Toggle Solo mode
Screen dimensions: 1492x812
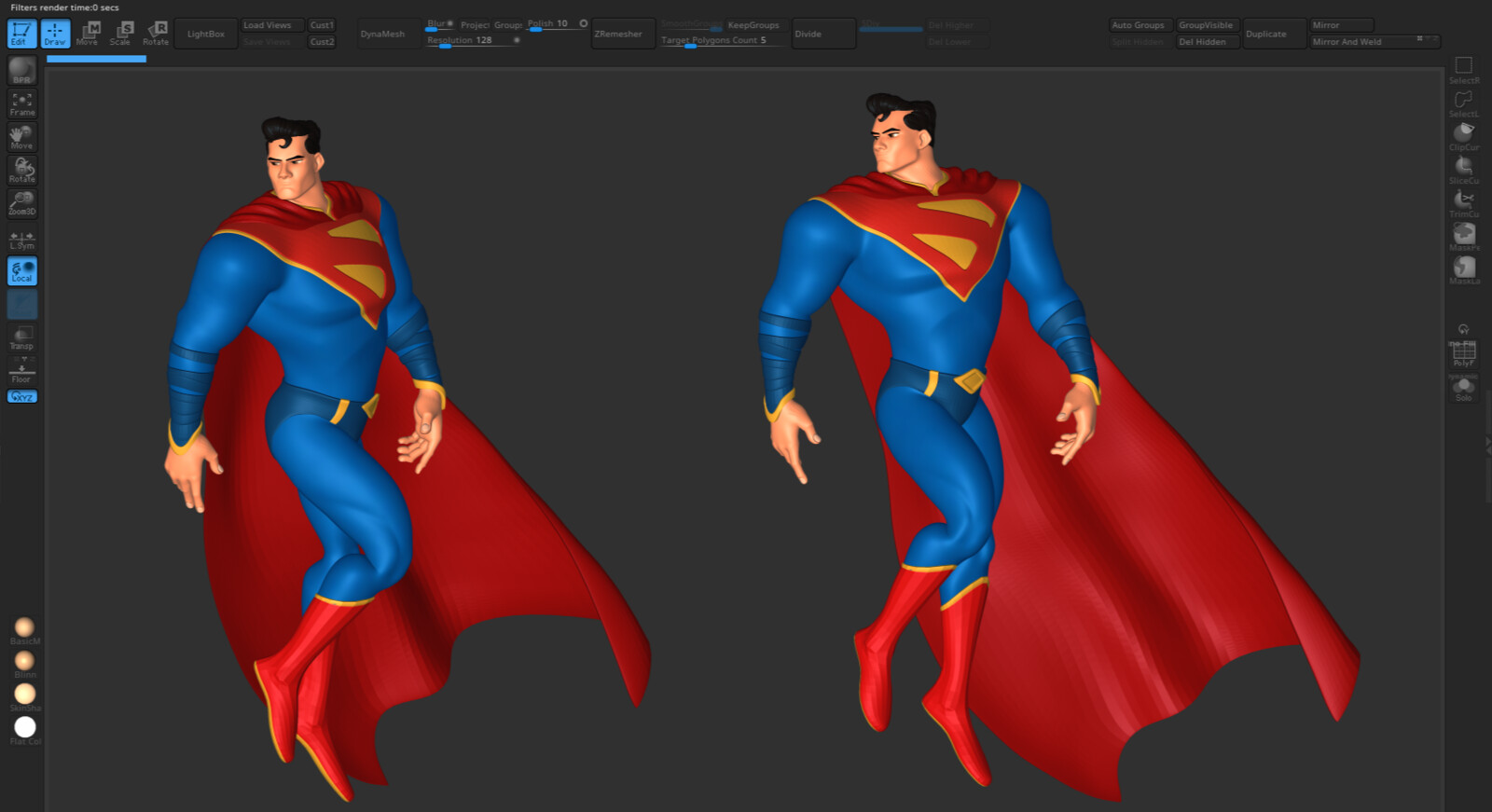(x=1464, y=389)
